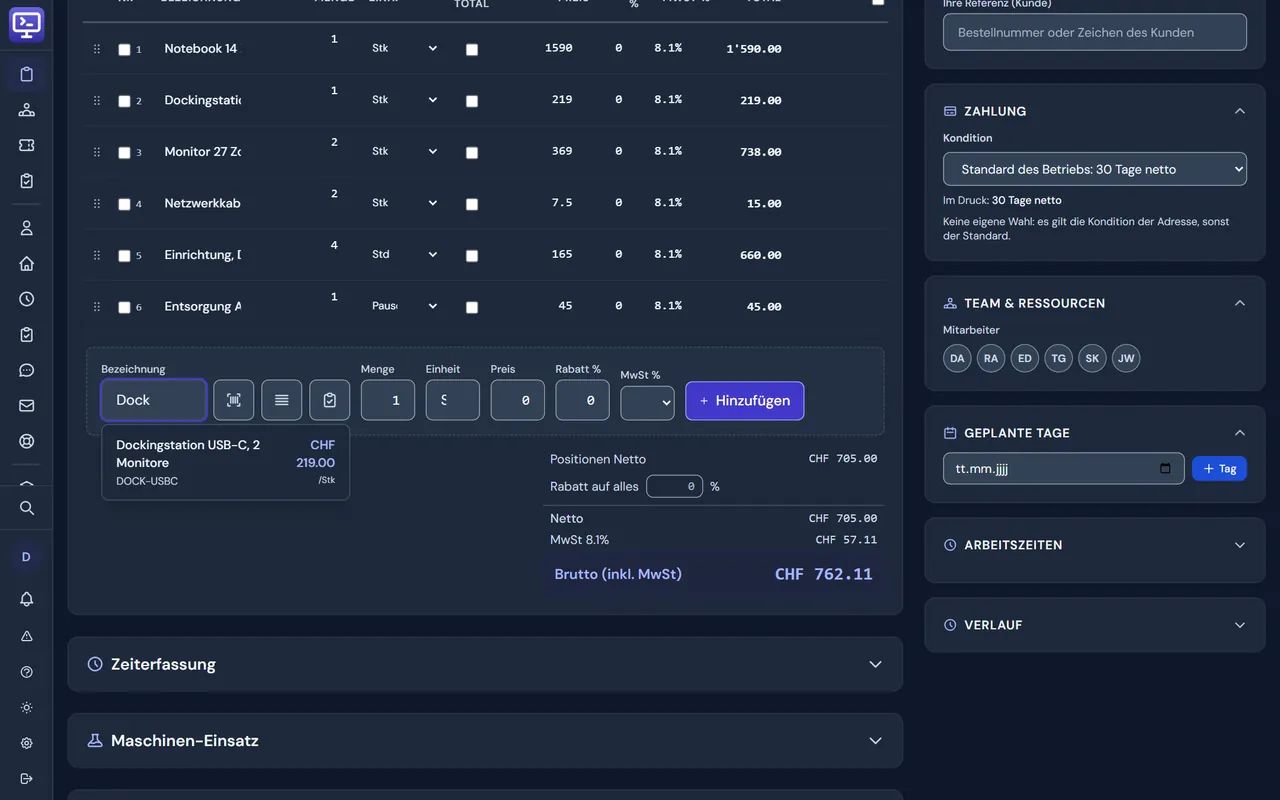The image size is (1280, 800).
Task: Toggle the light/dark theme sun icon
Action: click(27, 708)
